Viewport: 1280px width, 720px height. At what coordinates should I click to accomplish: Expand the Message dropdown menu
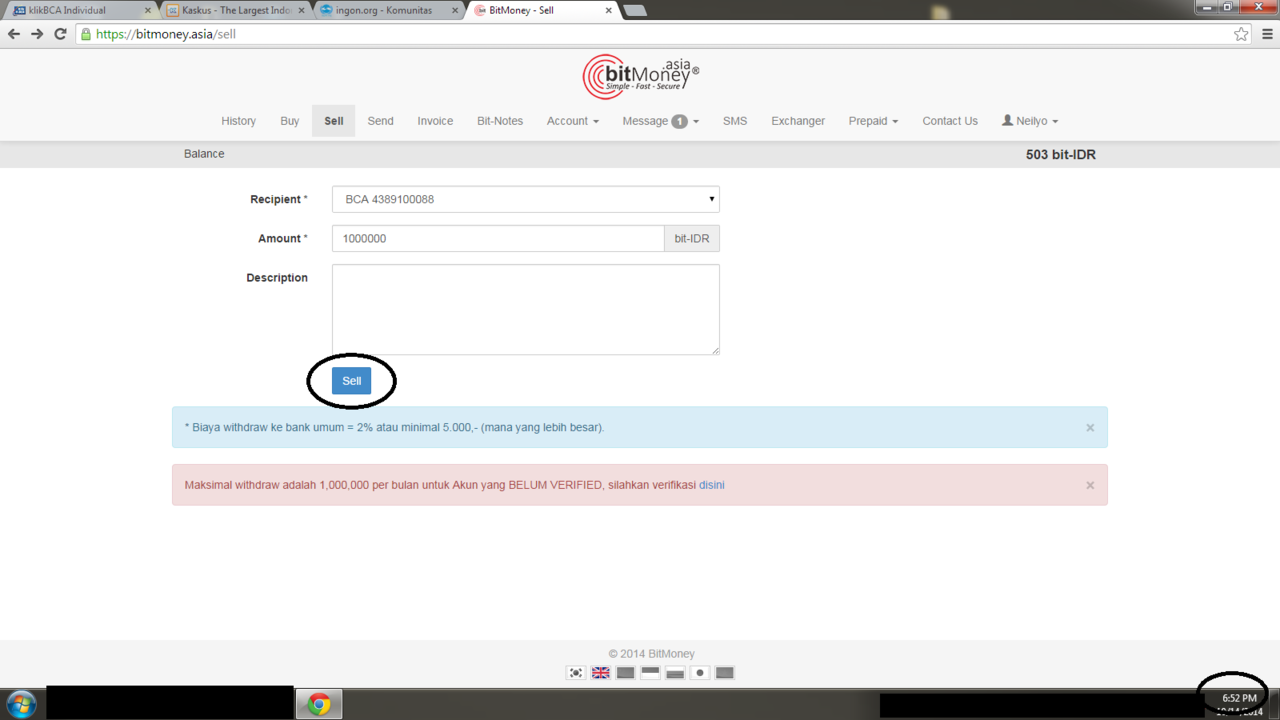coord(660,121)
